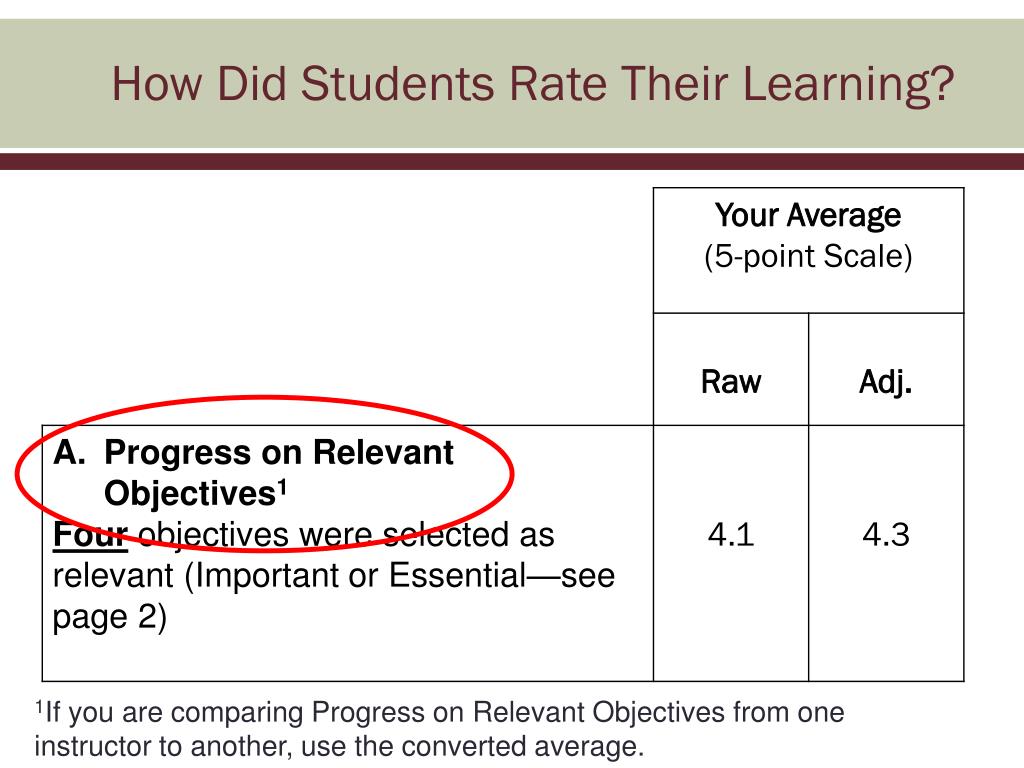Click the raw score value 4.1
The image size is (1024, 768).
pos(731,535)
